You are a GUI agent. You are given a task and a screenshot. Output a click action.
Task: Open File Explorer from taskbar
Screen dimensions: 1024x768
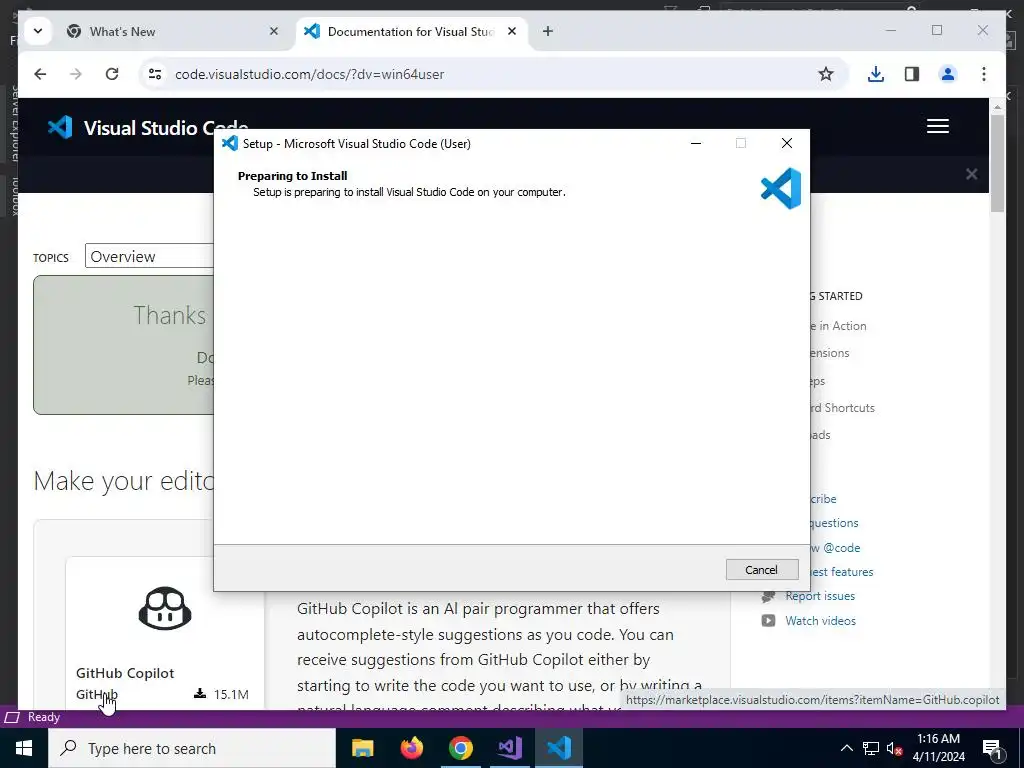tap(362, 748)
